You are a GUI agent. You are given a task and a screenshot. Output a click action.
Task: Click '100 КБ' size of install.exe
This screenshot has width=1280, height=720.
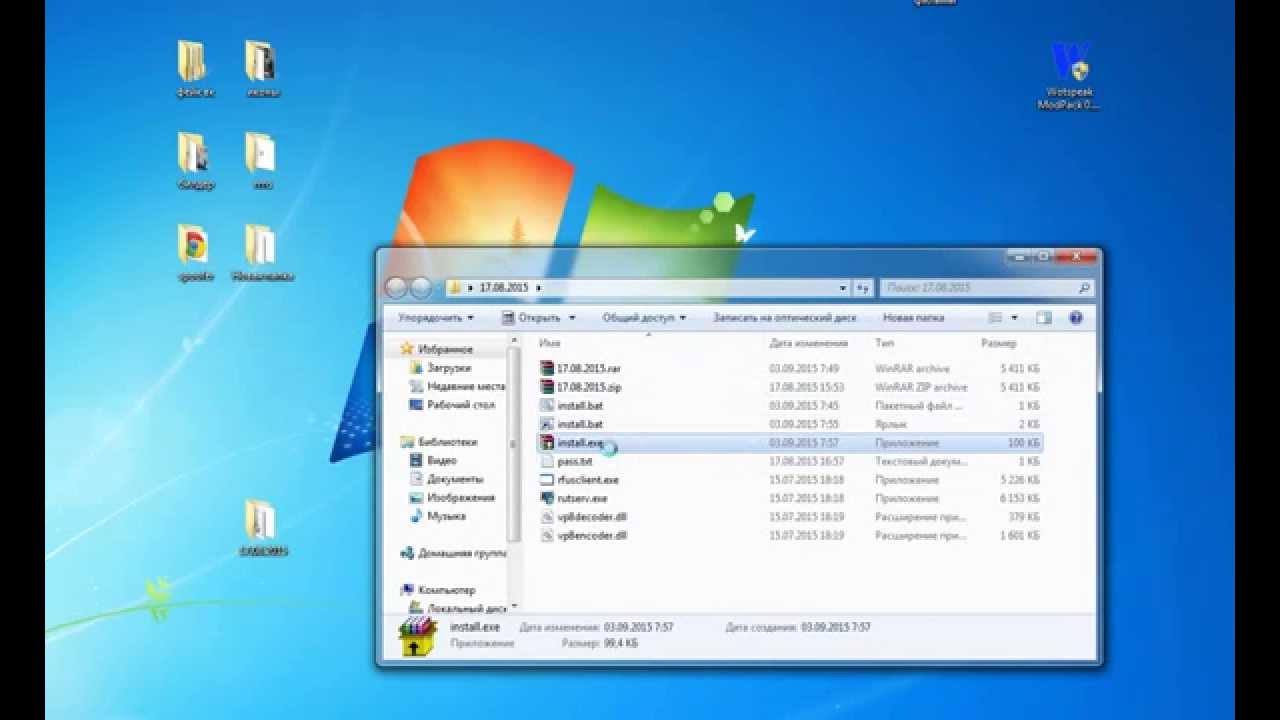pos(1023,442)
